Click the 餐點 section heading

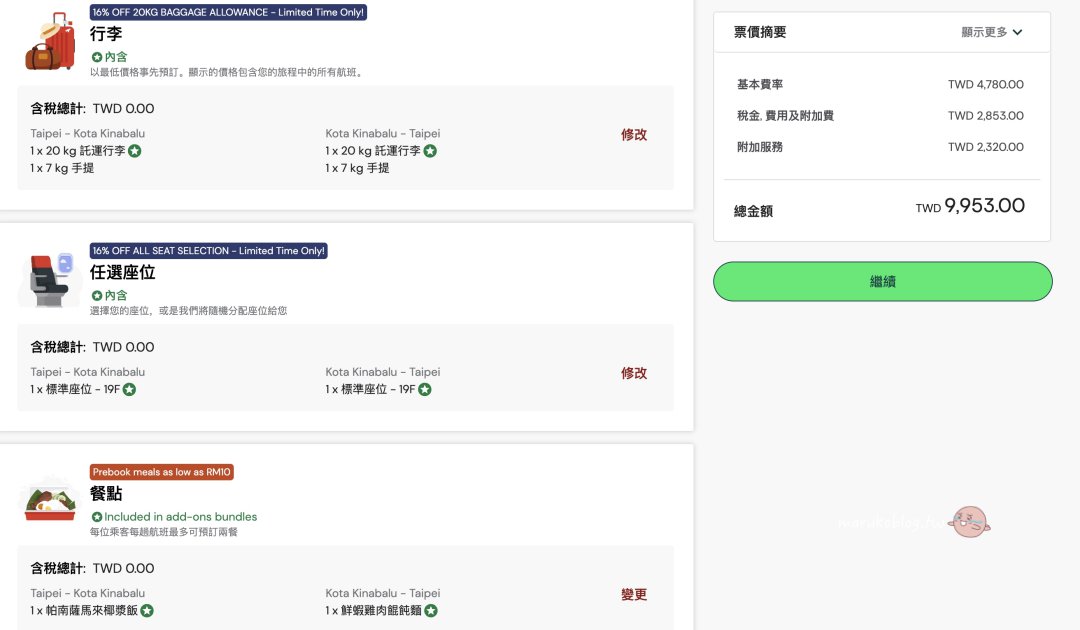106,494
